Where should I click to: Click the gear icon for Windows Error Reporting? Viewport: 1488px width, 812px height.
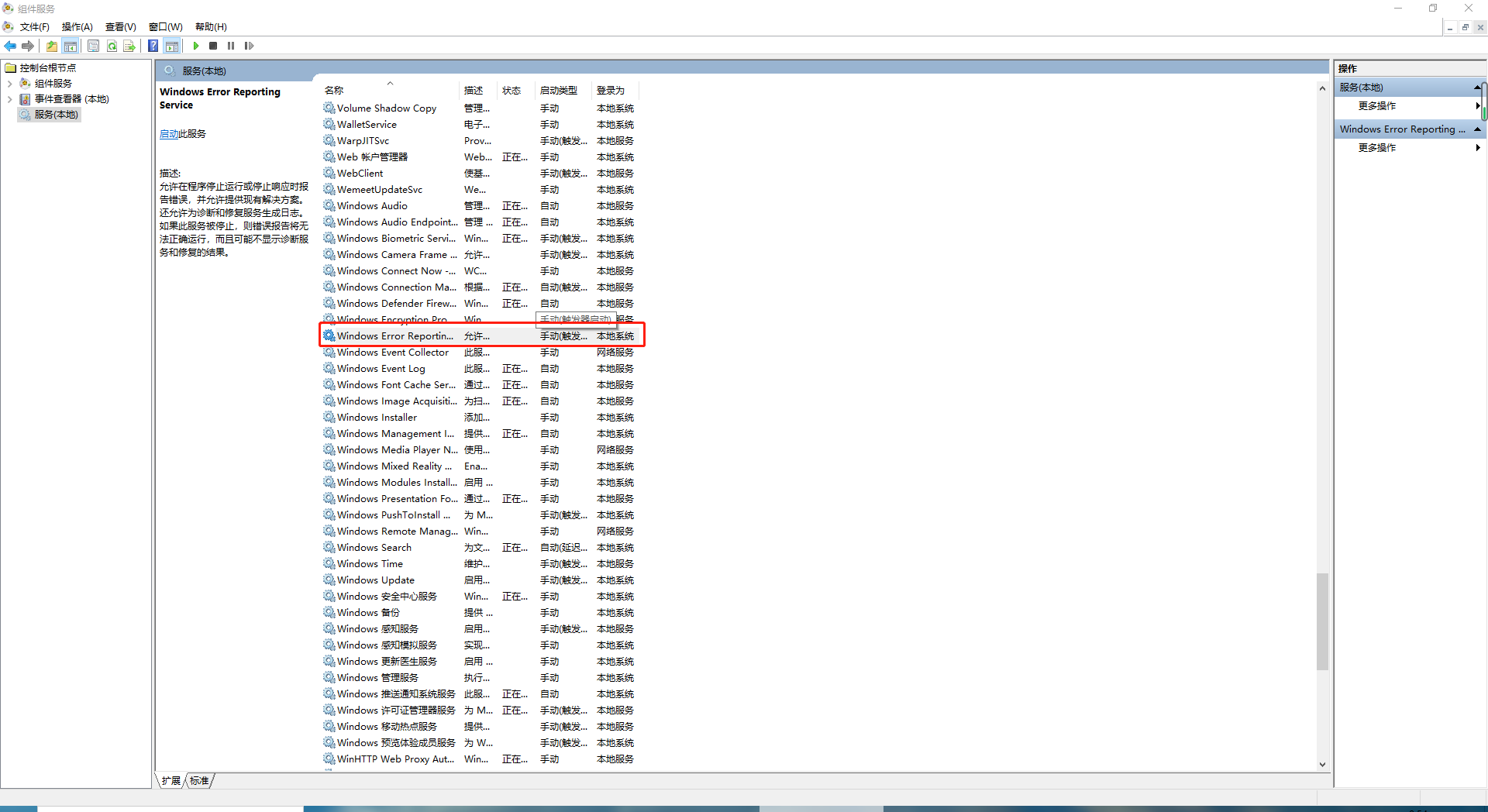[329, 335]
